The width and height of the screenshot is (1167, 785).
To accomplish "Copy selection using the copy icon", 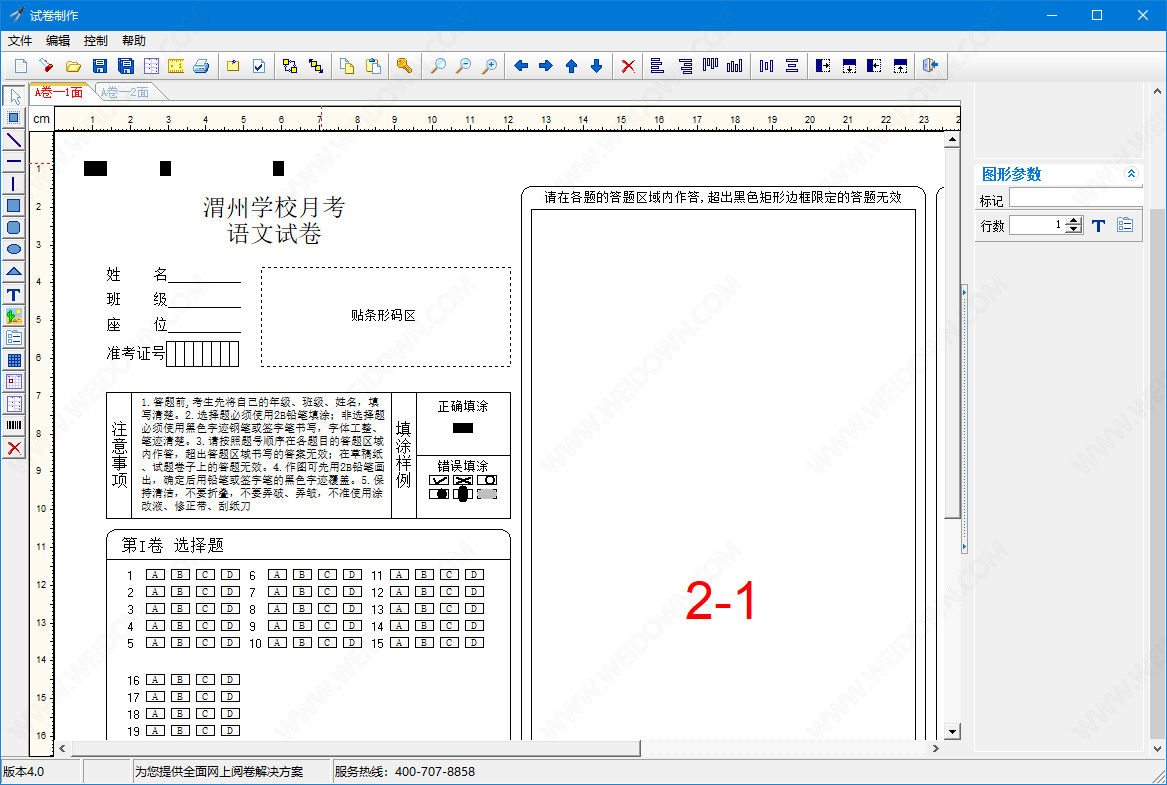I will (x=347, y=66).
